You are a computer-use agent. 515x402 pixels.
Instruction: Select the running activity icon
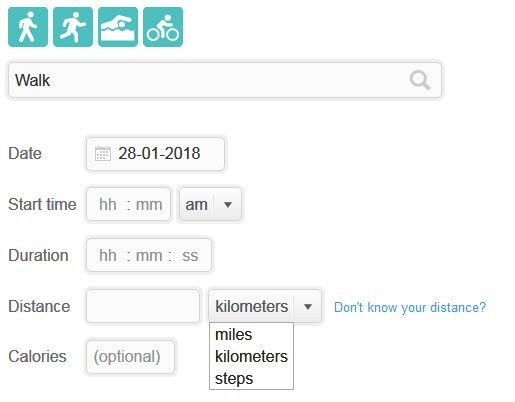[x=73, y=27]
